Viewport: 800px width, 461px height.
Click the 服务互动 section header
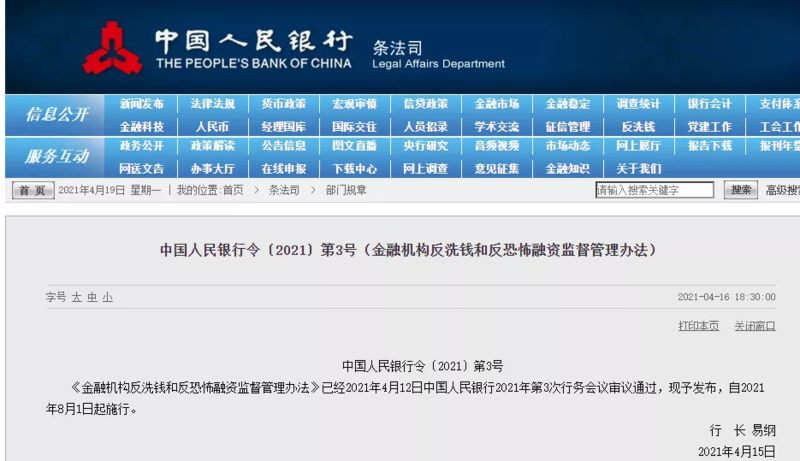(57, 156)
